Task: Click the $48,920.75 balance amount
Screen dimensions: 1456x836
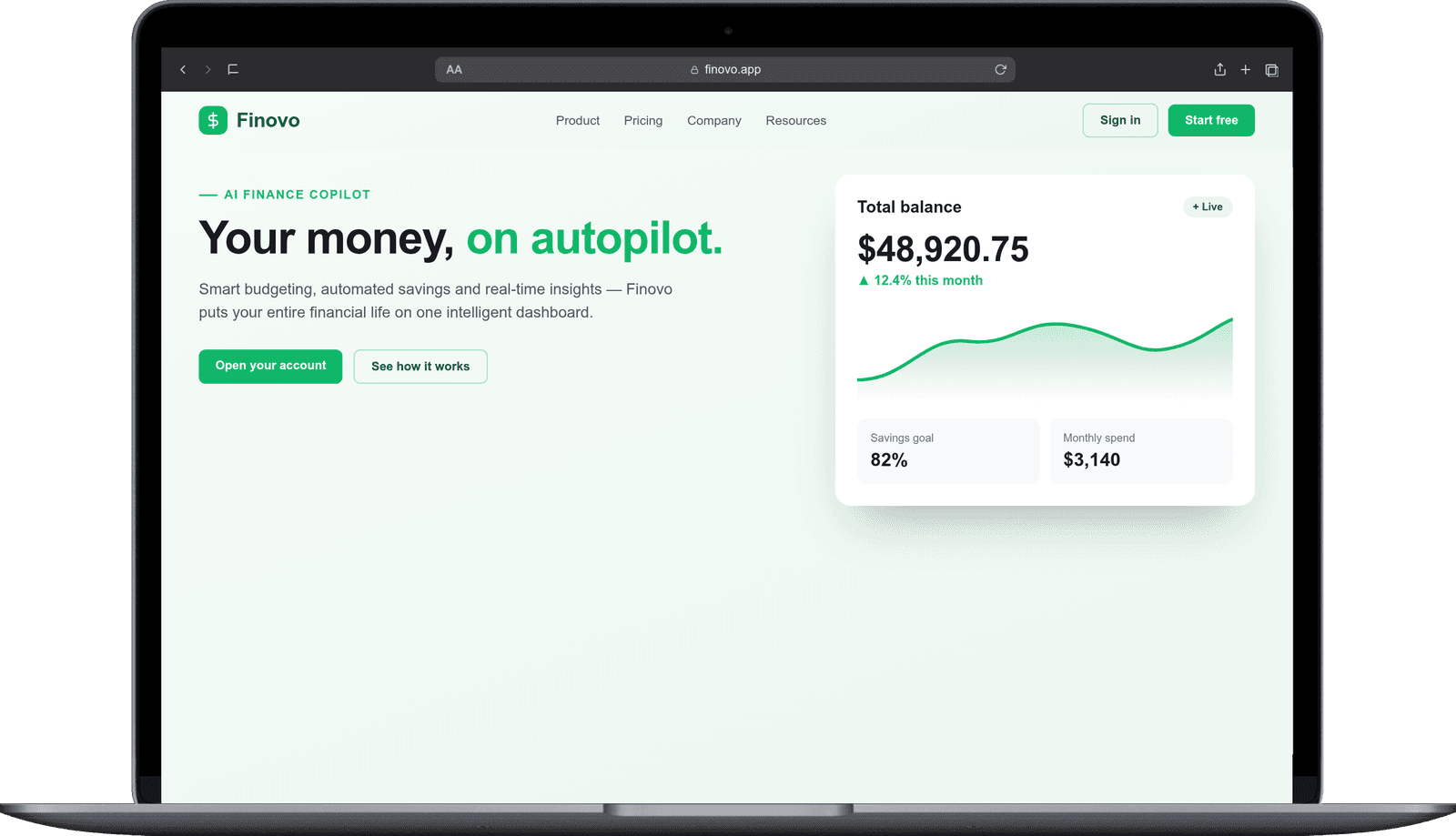Action: click(943, 249)
